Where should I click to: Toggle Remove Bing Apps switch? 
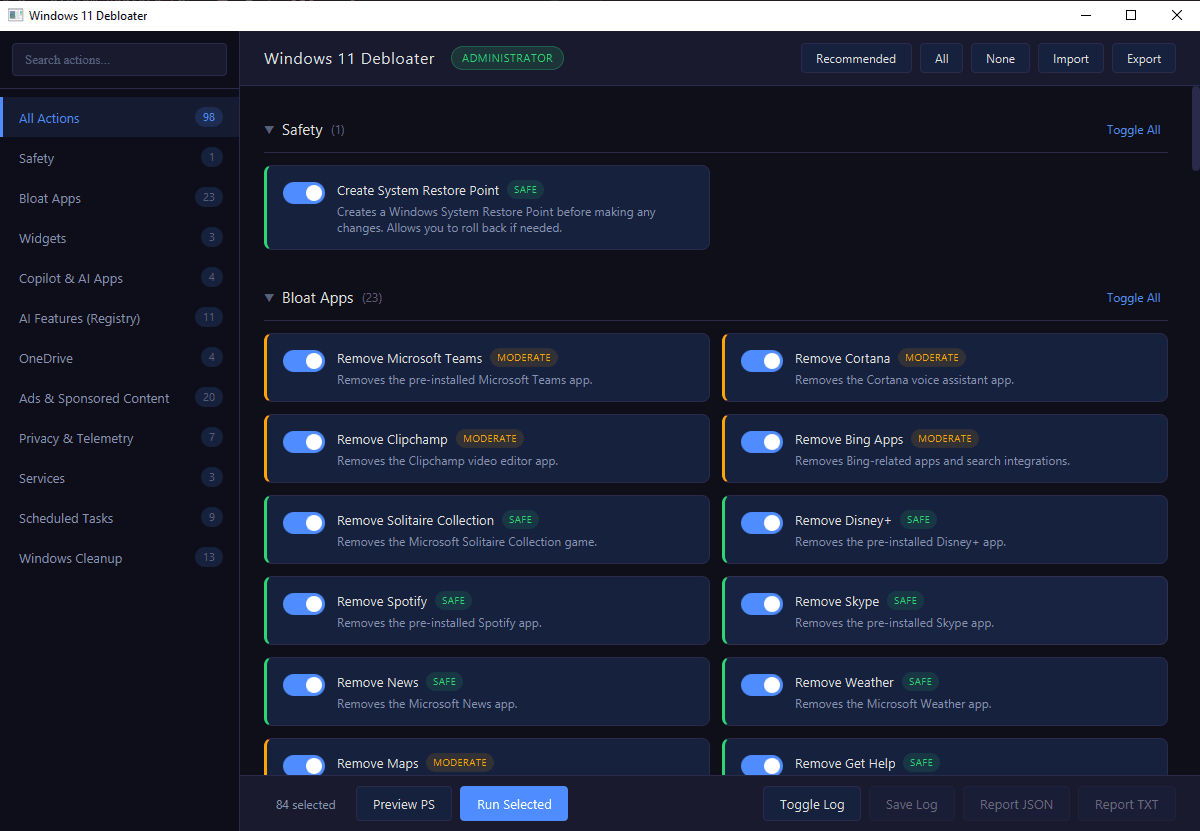point(762,442)
